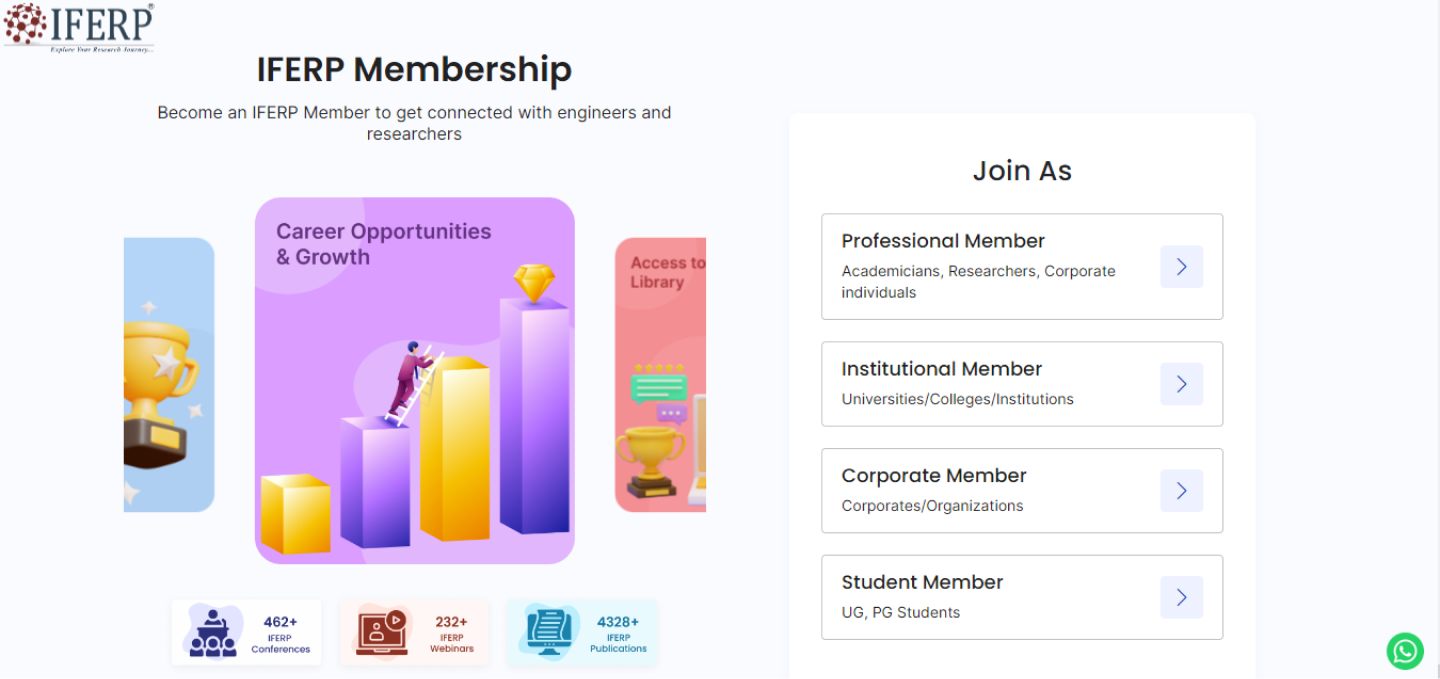Click the 462+ conferences count
This screenshot has width=1440, height=679.
(280, 622)
